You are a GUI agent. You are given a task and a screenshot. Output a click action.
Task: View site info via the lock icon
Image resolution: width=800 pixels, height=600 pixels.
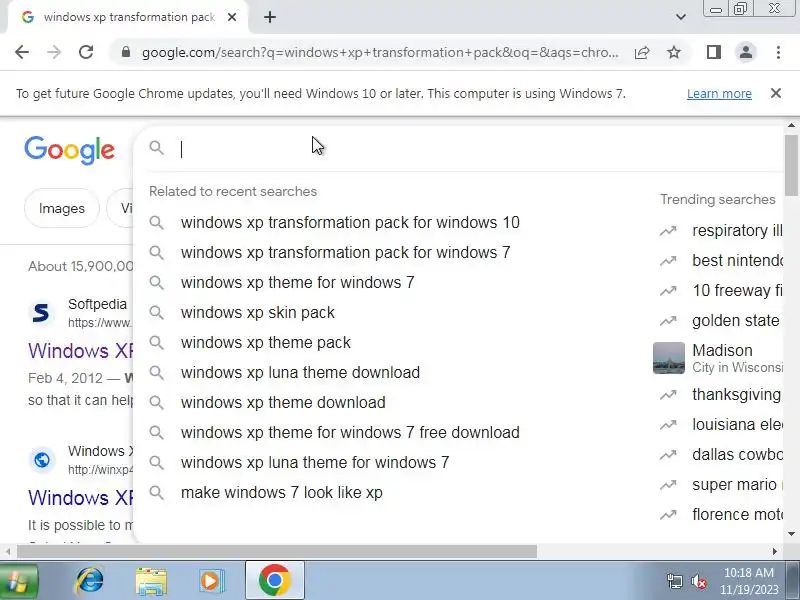click(126, 52)
